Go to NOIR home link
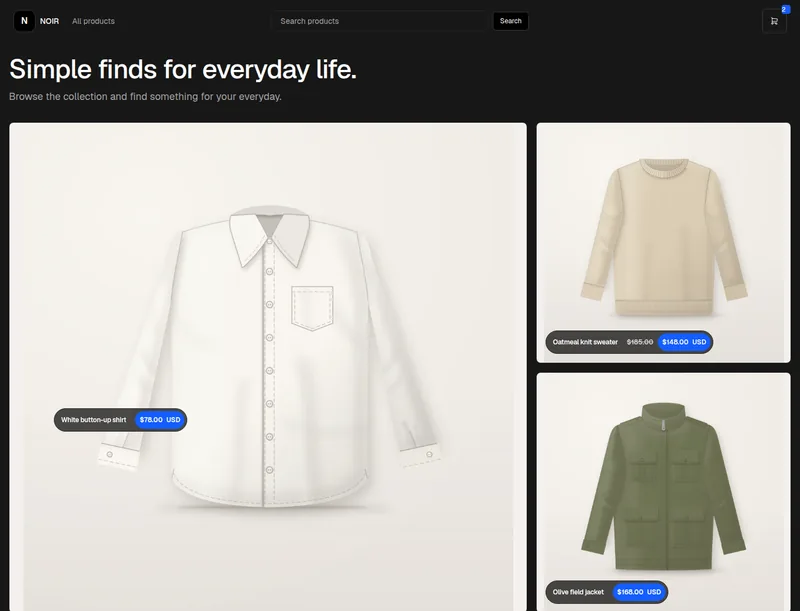800x611 pixels. [49, 21]
